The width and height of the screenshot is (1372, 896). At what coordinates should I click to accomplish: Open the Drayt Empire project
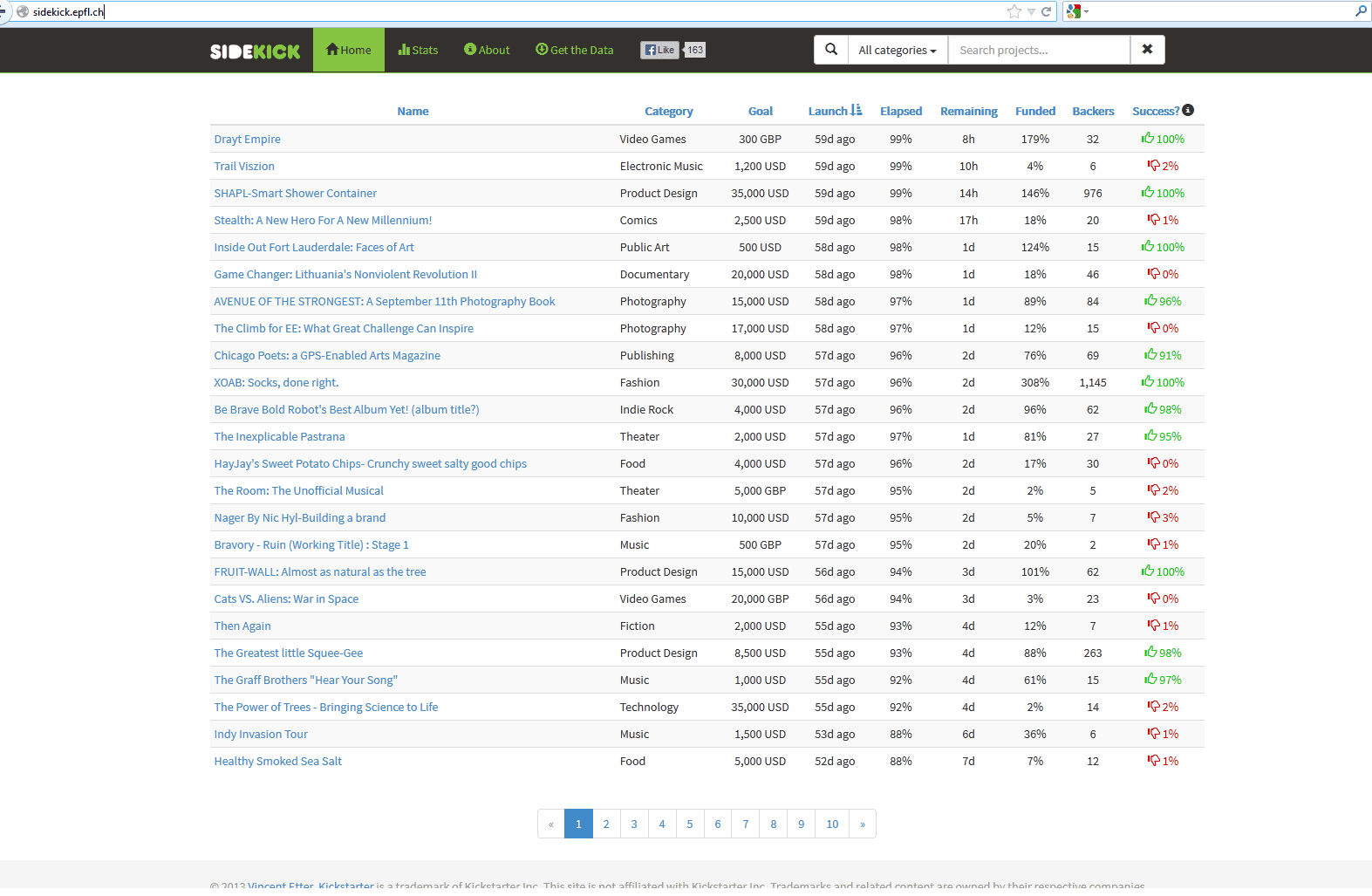(x=248, y=139)
